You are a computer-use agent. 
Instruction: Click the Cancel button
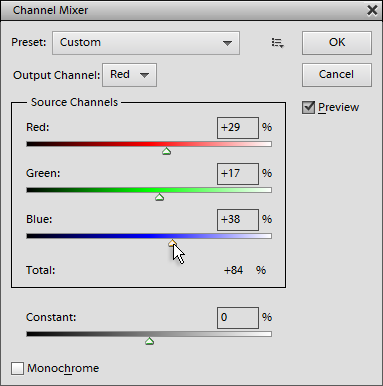(337, 75)
